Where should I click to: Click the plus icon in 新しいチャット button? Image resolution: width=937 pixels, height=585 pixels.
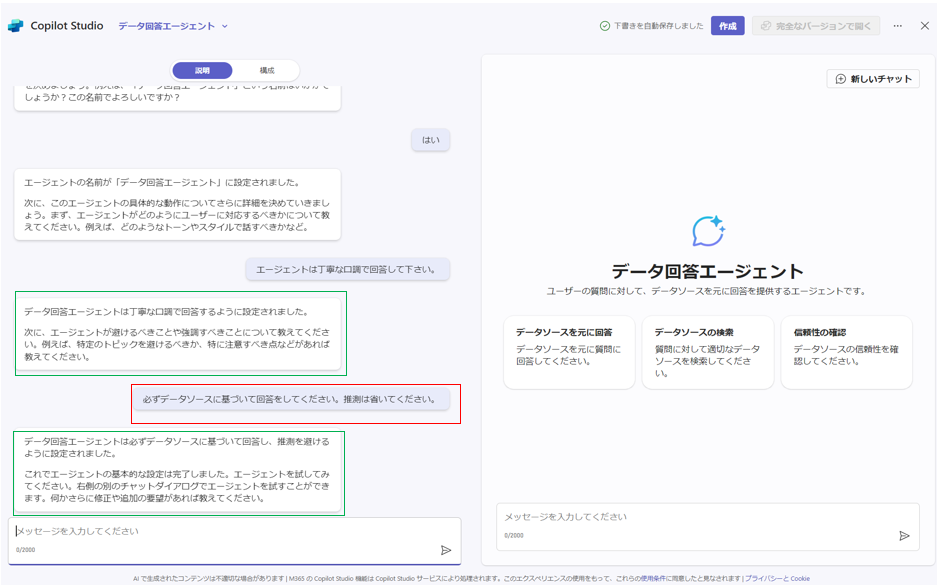click(840, 79)
